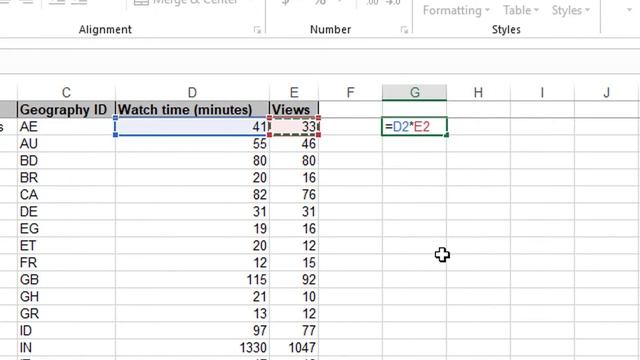Select the cell with geography 'CA'
Viewport: 640px width, 360px height.
[66, 195]
